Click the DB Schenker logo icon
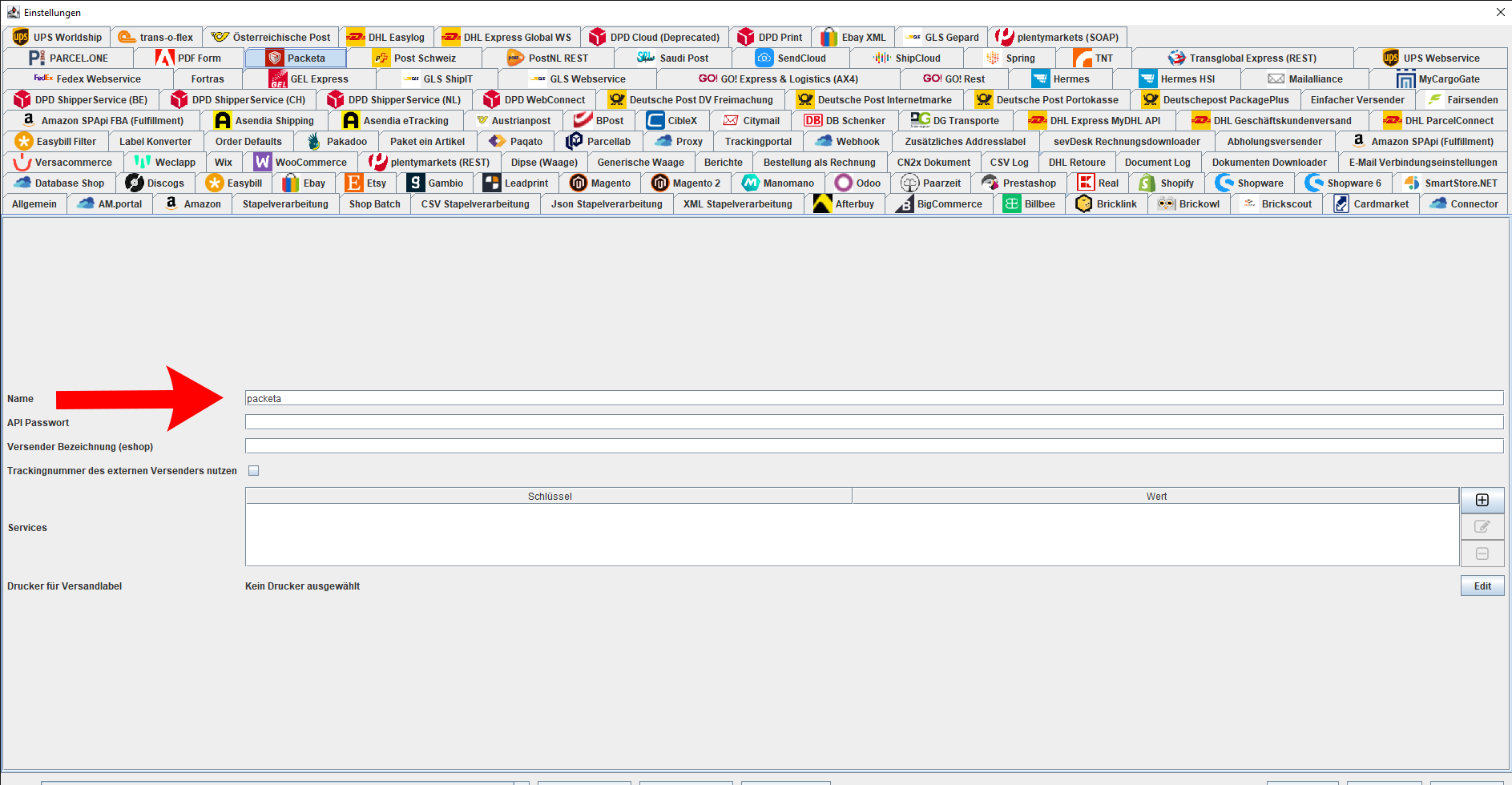This screenshot has width=1512, height=785. (812, 120)
